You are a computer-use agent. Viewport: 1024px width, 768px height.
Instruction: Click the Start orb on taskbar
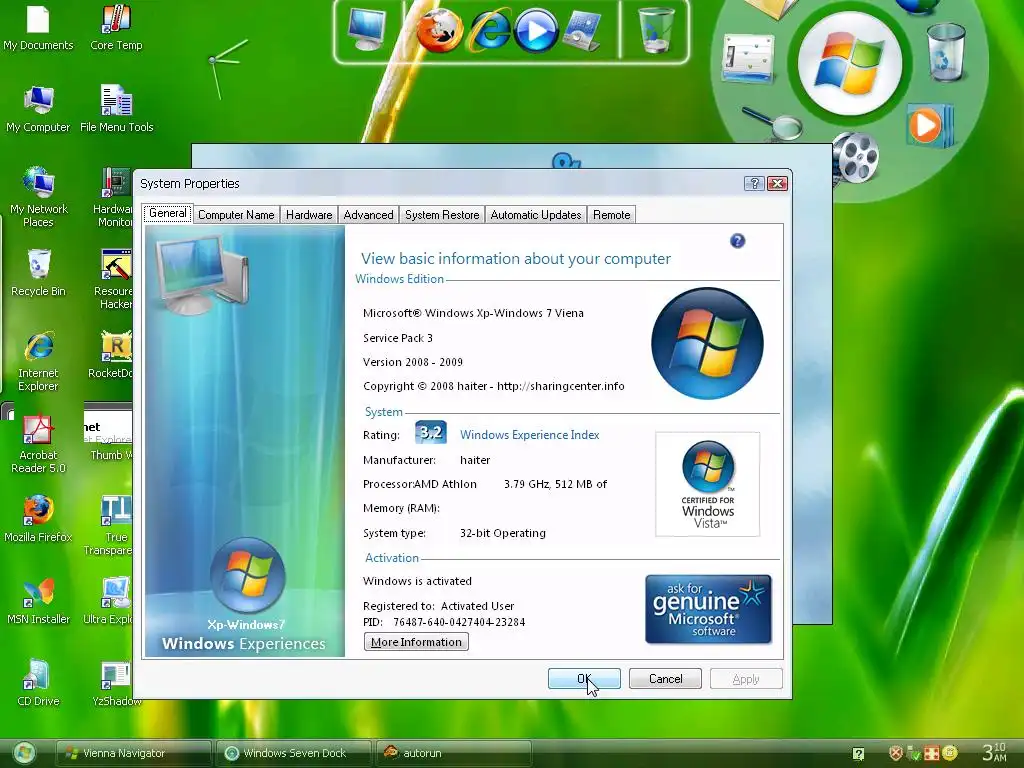tap(24, 753)
